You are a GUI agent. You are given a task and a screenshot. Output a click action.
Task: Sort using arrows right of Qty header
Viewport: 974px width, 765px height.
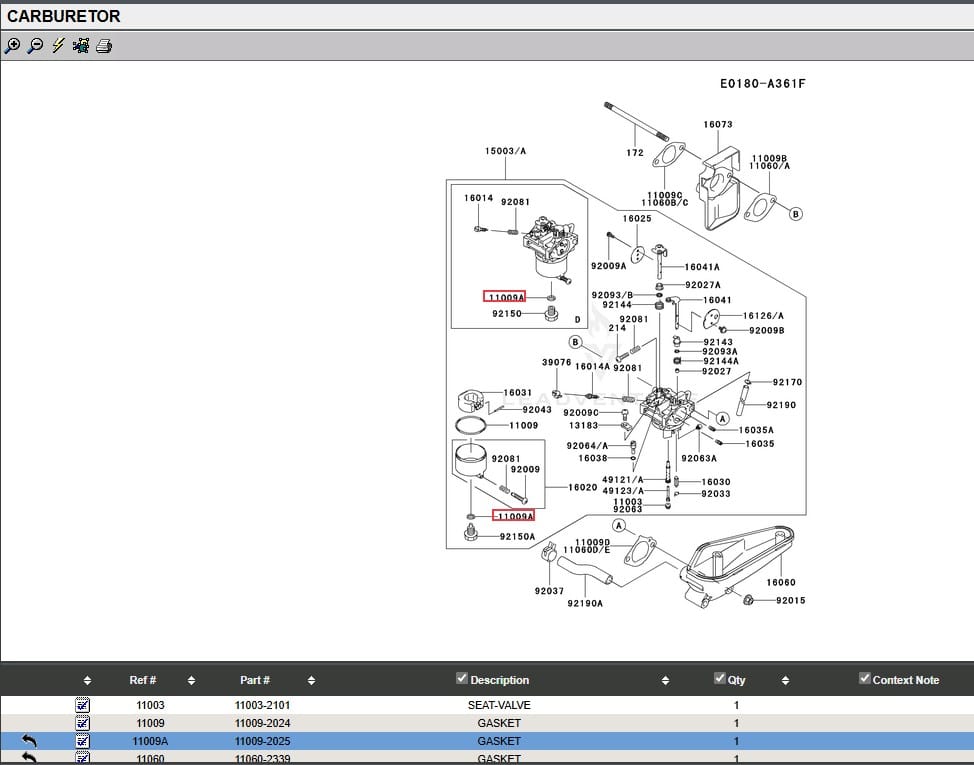(785, 681)
